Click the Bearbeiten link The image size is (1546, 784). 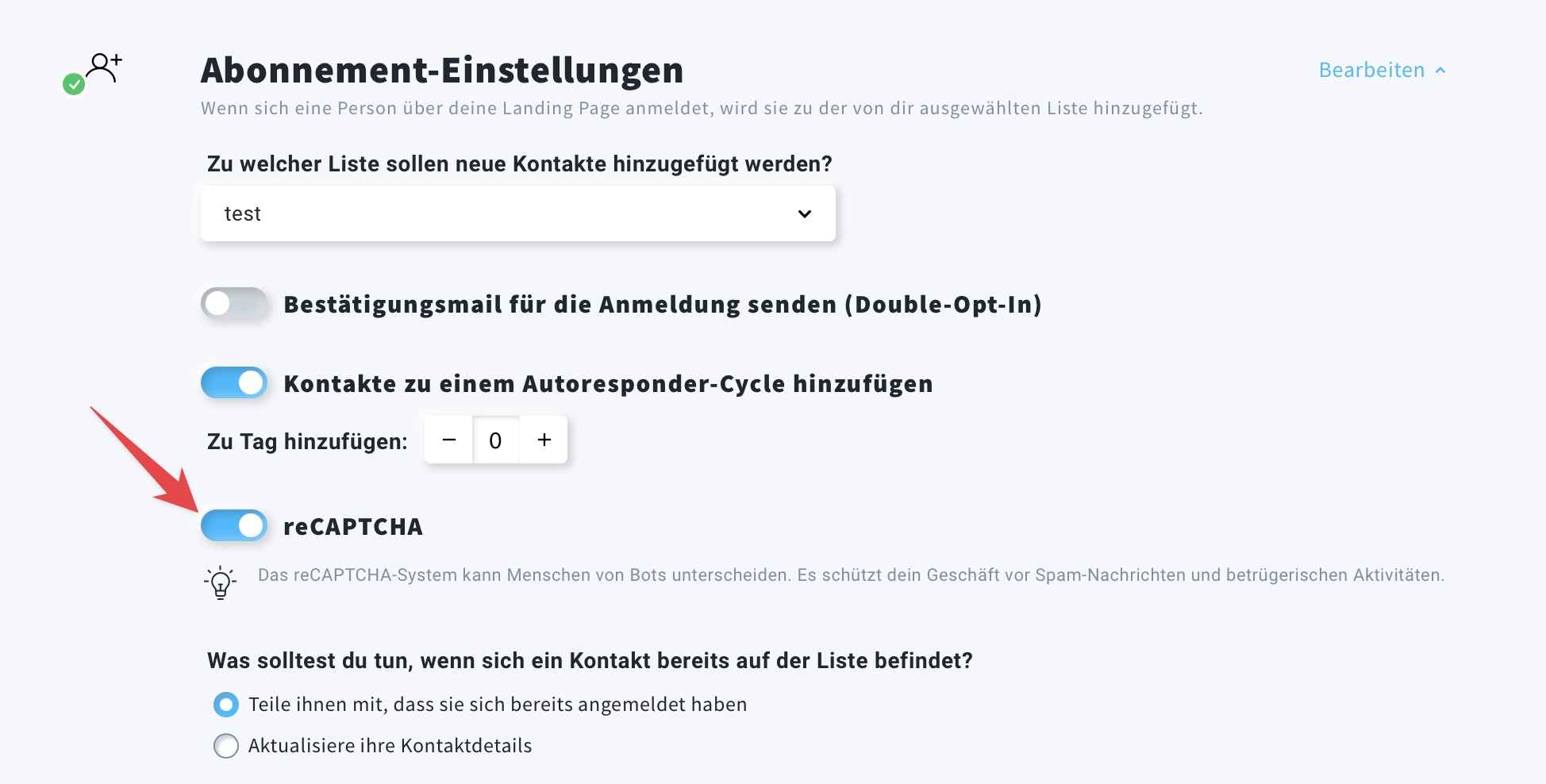point(1371,71)
